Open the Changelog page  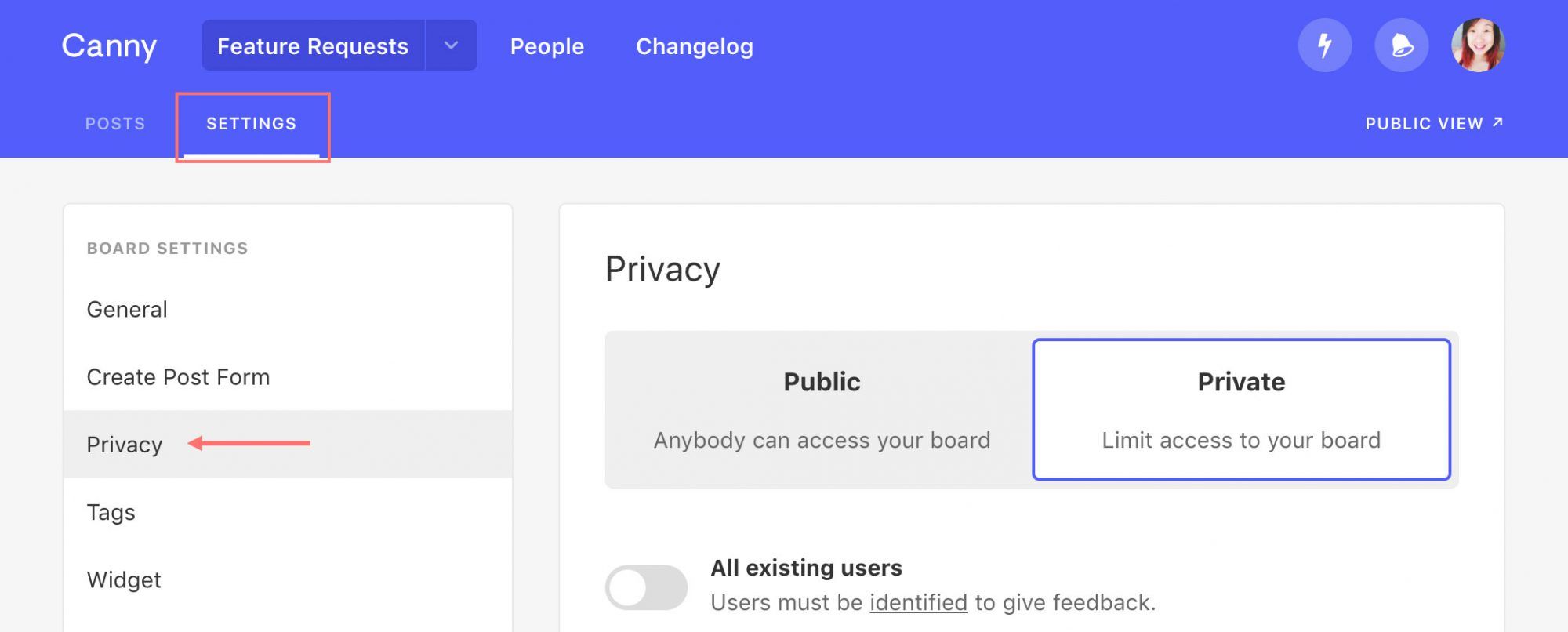695,46
